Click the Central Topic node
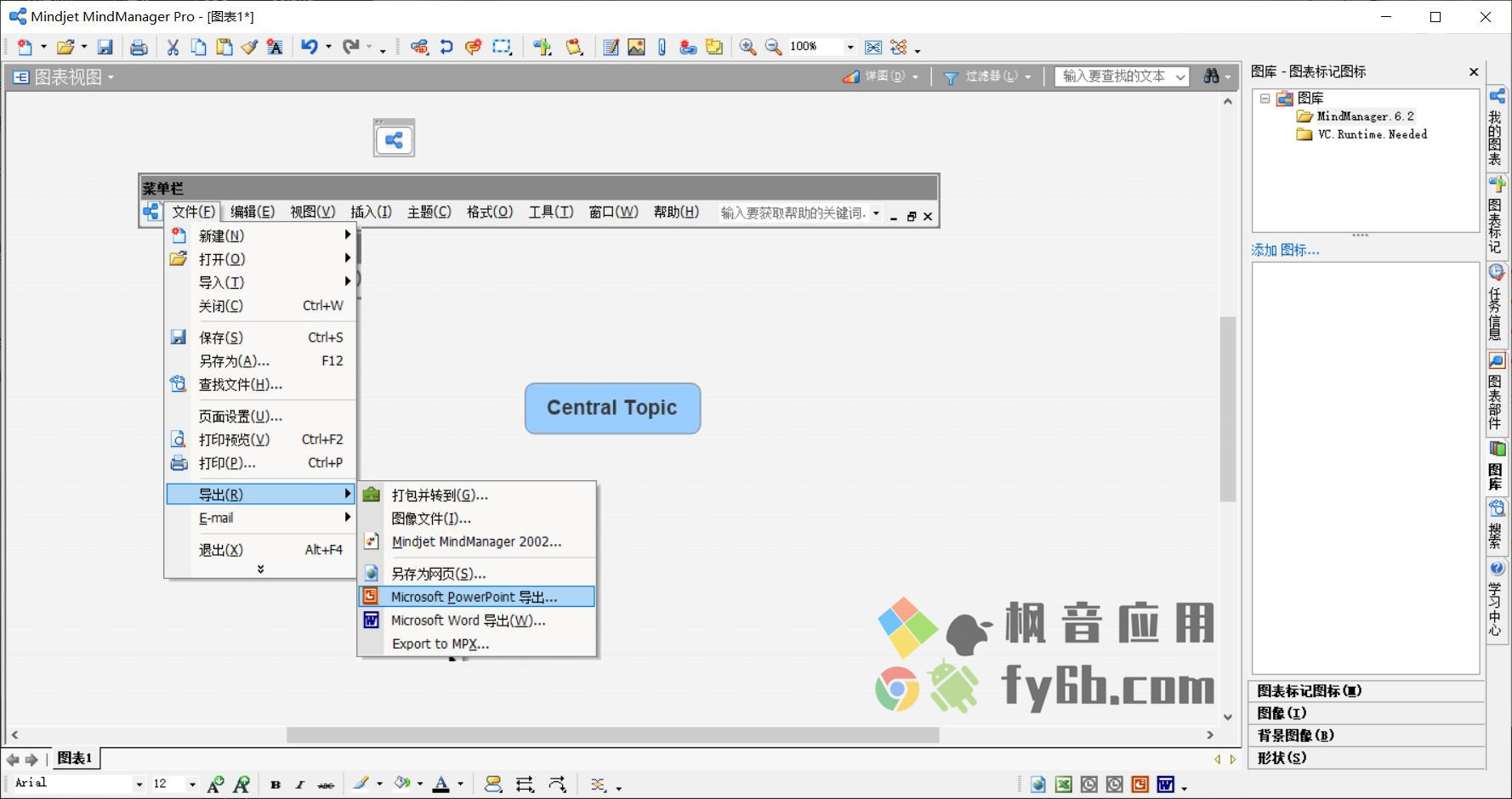1512x799 pixels. (x=612, y=408)
